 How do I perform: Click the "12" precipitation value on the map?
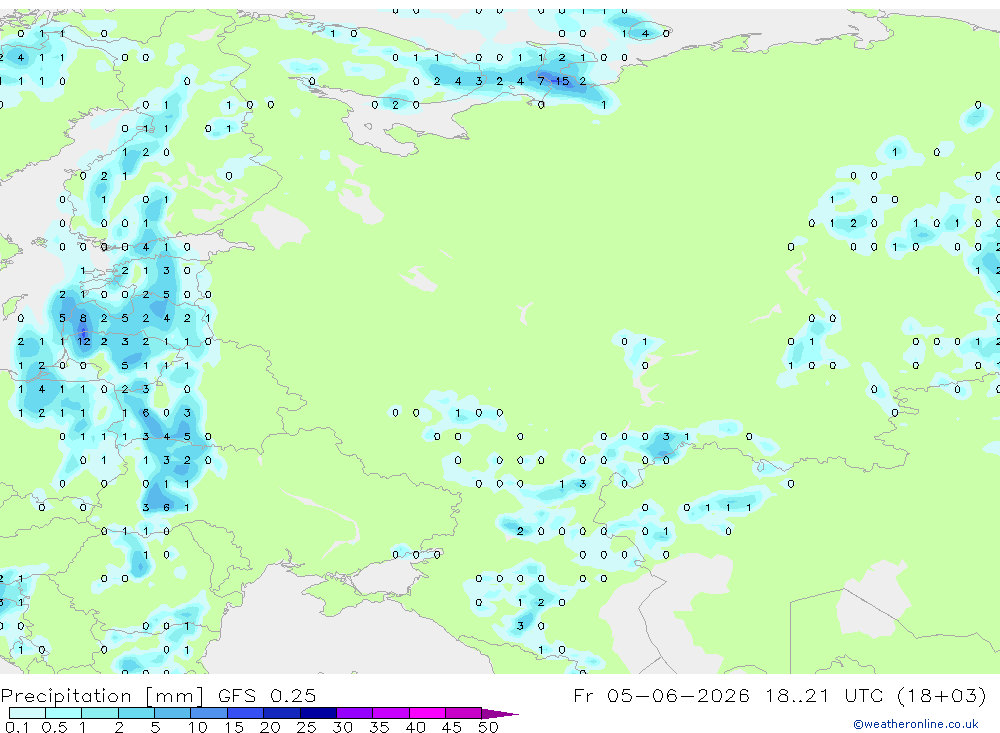[x=84, y=341]
